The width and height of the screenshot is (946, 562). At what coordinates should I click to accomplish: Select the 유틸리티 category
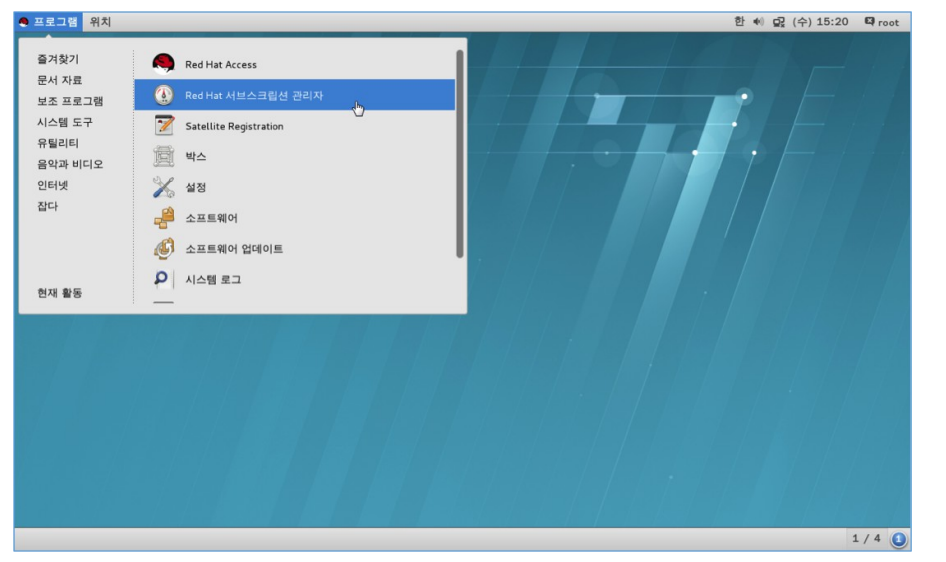(x=58, y=143)
